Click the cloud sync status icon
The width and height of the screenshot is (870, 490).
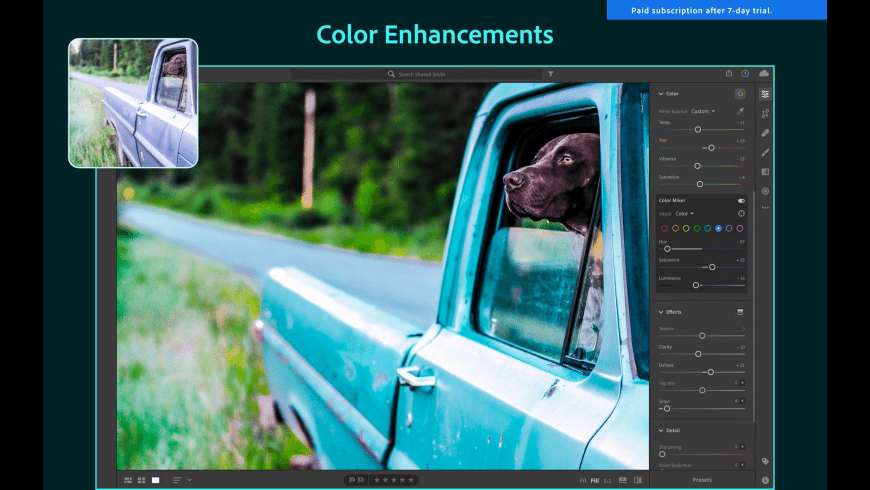764,73
